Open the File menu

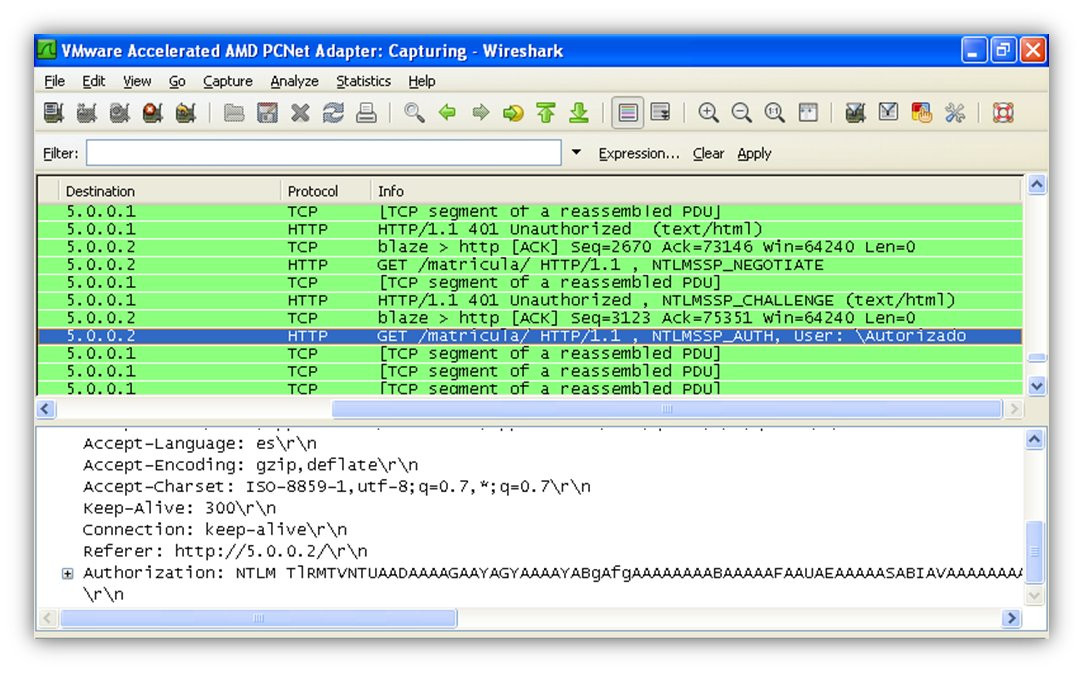[54, 82]
